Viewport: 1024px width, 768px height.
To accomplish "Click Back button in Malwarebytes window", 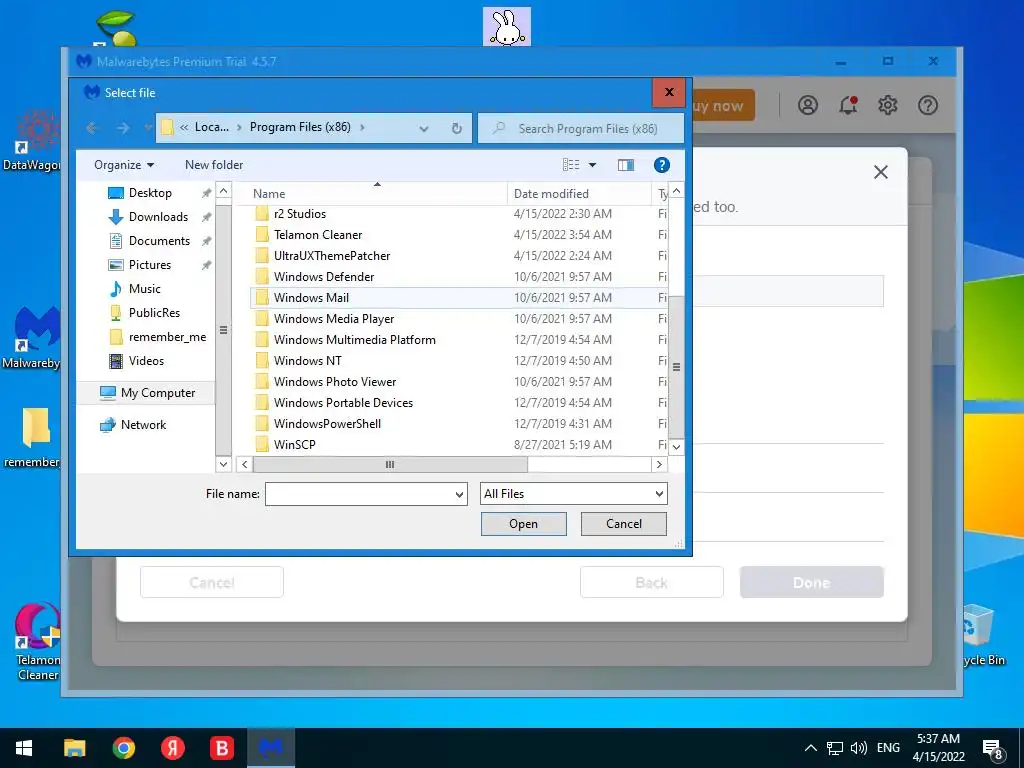I will pyautogui.click(x=652, y=582).
